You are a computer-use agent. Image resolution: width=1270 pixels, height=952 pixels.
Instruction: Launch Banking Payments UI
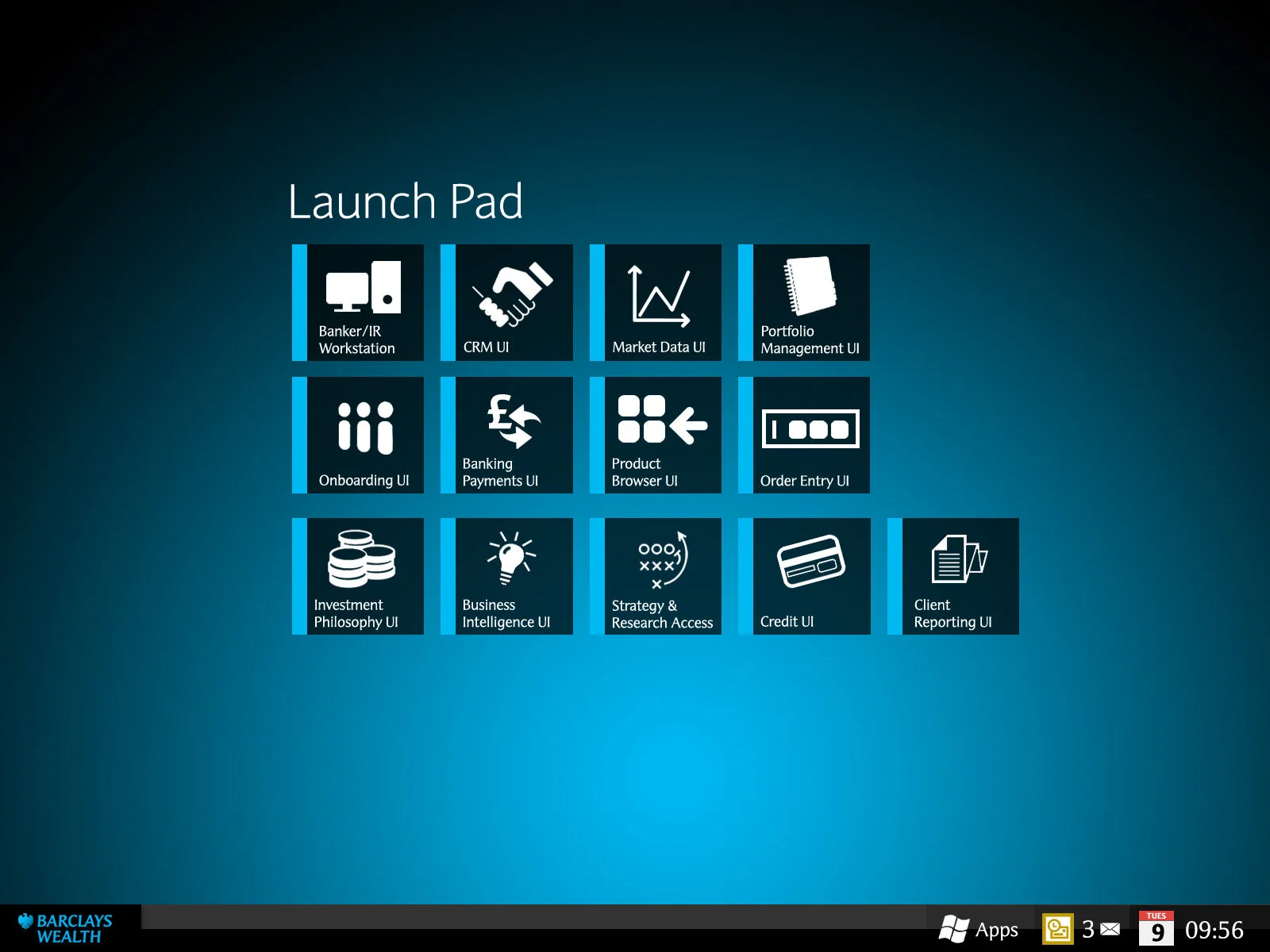[512, 435]
